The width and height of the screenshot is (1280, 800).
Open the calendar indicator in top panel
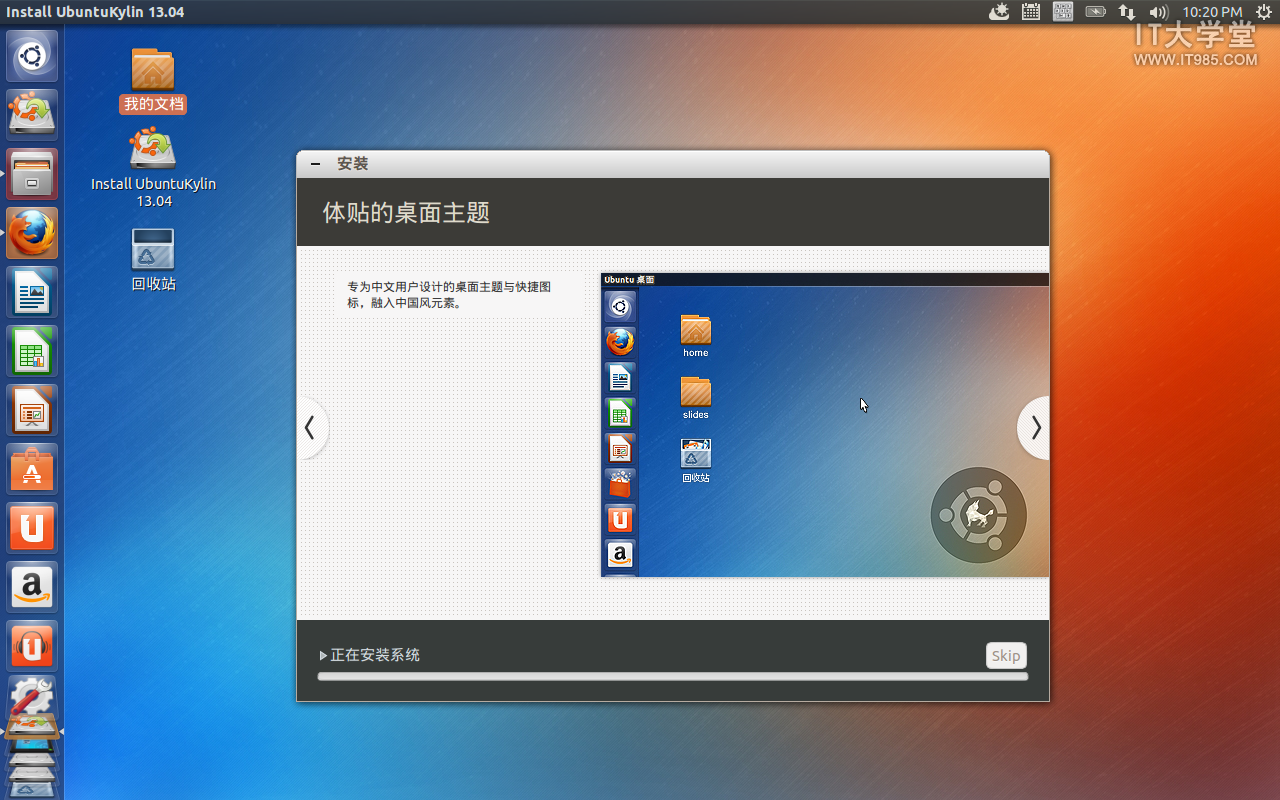[1031, 12]
